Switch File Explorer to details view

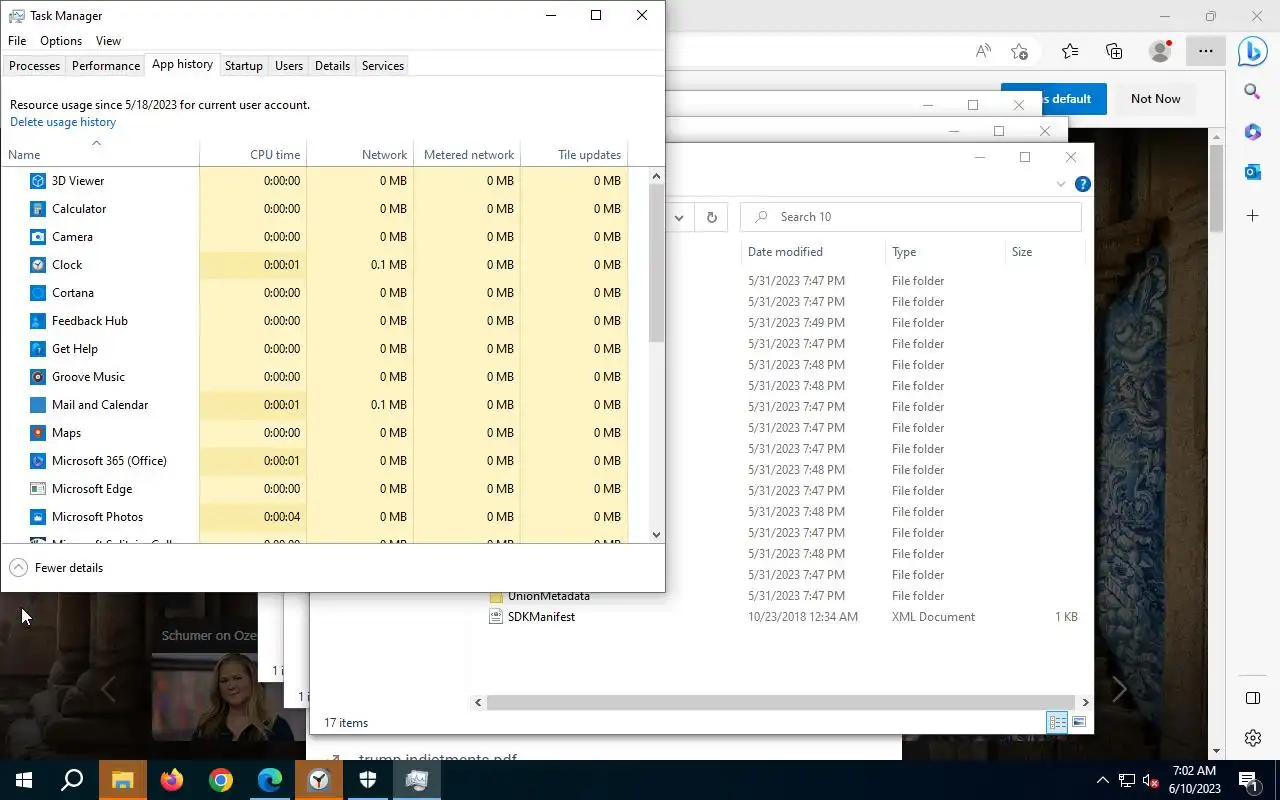(x=1057, y=722)
